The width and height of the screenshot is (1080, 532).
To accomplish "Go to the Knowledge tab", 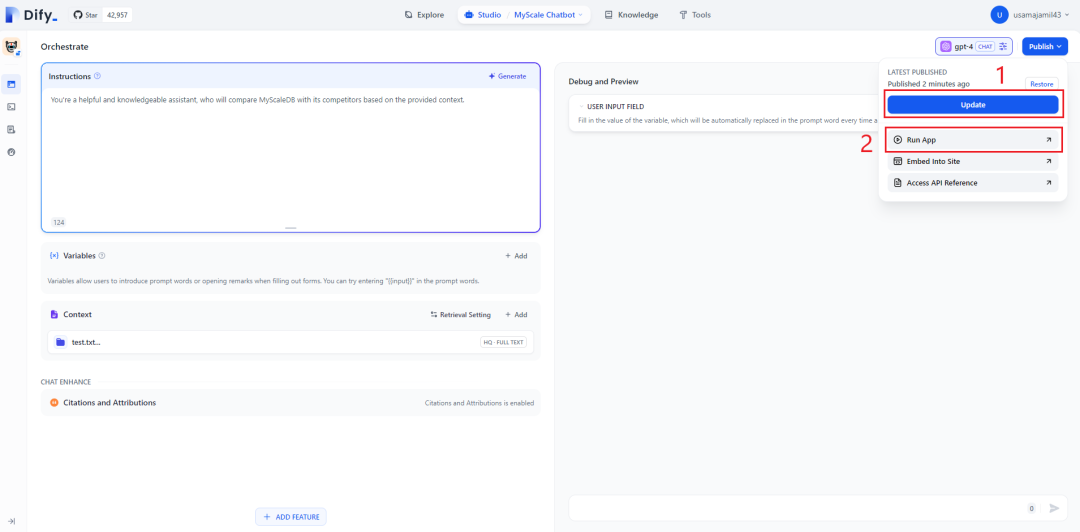I will (x=631, y=15).
